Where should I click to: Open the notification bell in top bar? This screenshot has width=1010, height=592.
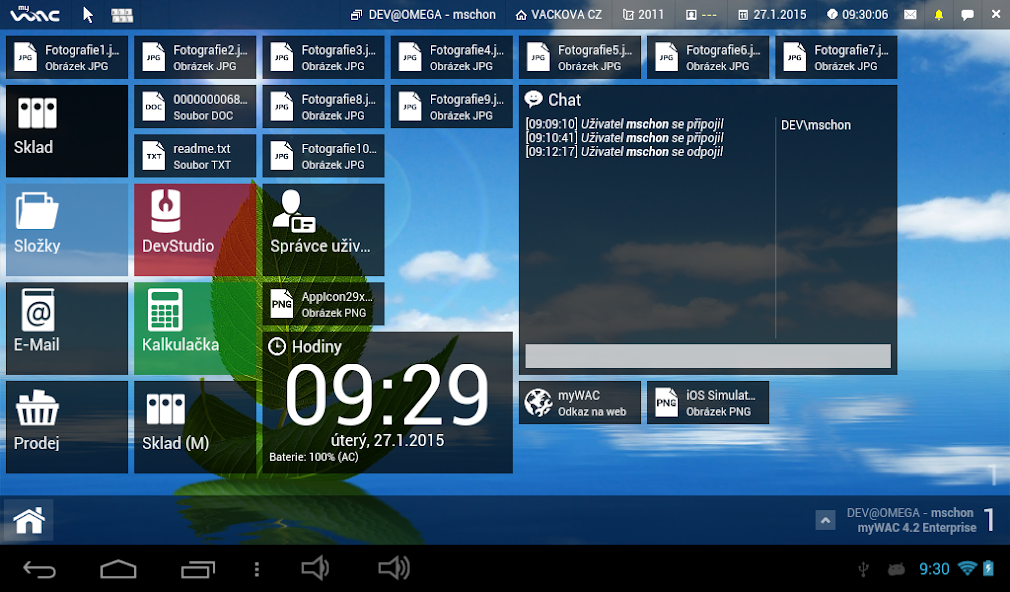point(939,15)
